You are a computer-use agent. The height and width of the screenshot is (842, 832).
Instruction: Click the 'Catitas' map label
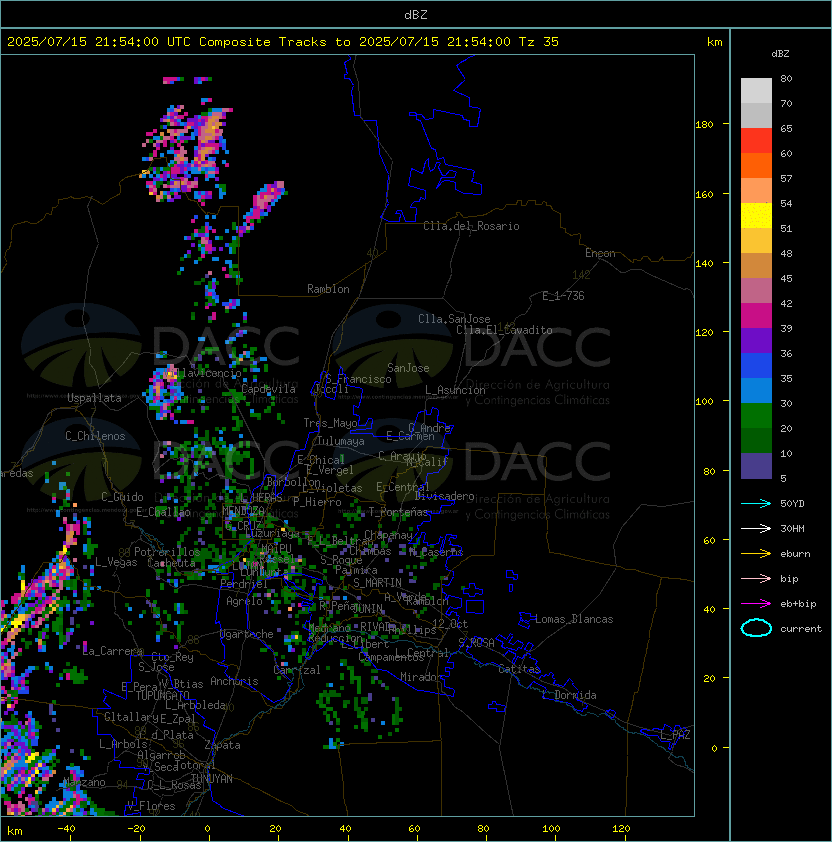tap(519, 669)
